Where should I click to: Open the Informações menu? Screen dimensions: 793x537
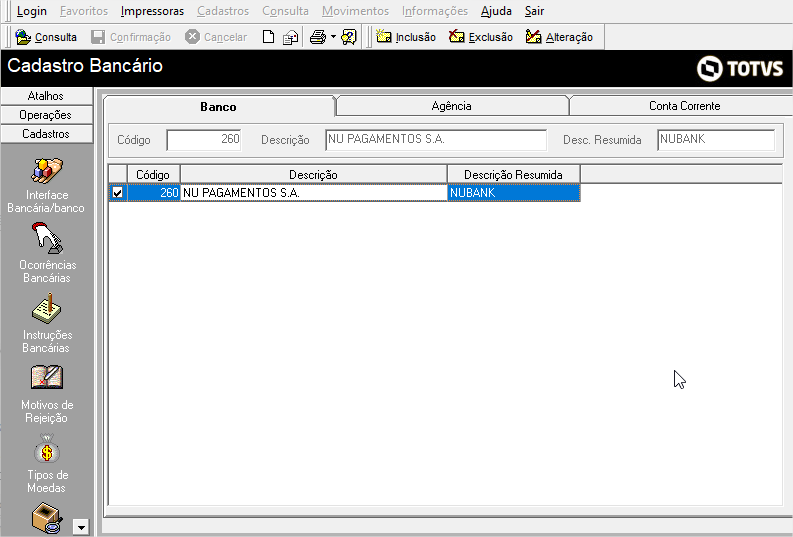click(435, 11)
